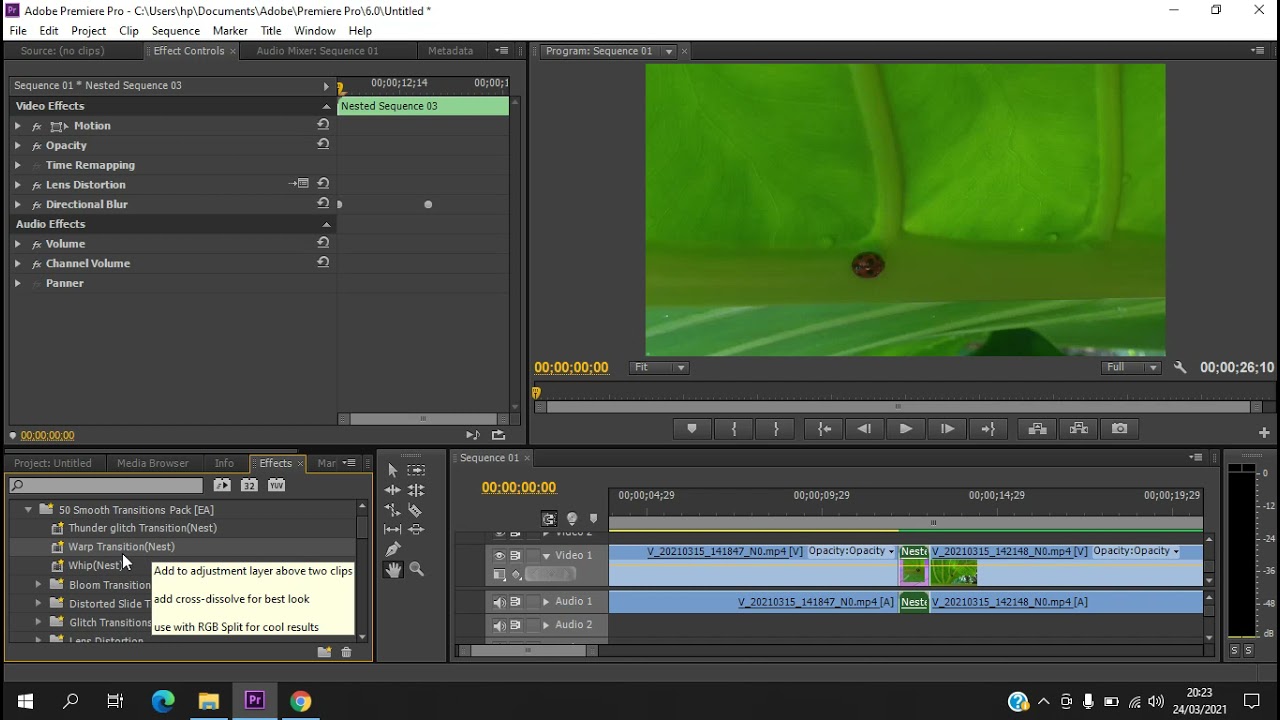This screenshot has height=720, width=1280.
Task: Export a frame with camera icon
Action: (1119, 429)
